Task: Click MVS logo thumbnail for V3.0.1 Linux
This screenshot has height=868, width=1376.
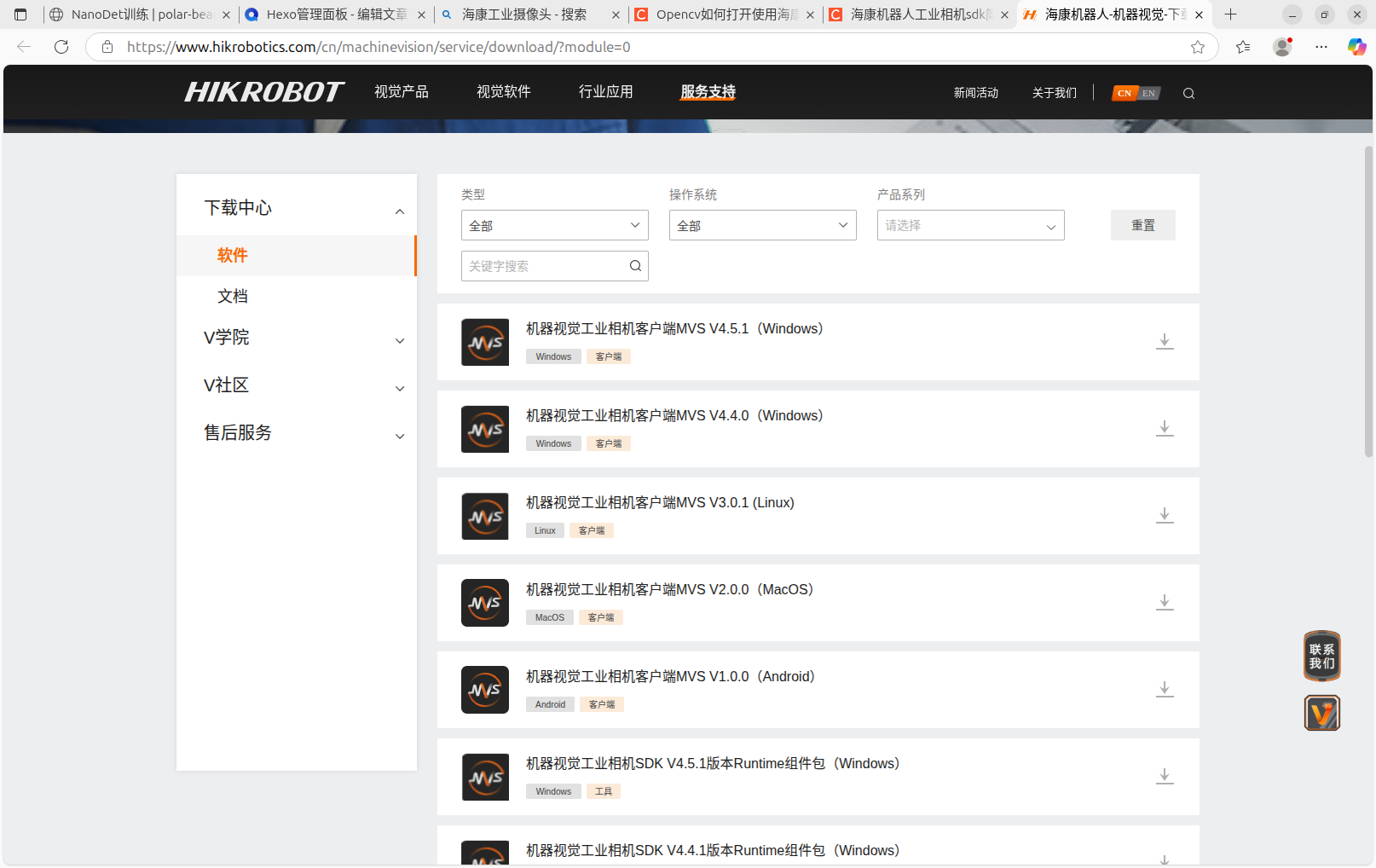Action: pyautogui.click(x=485, y=516)
